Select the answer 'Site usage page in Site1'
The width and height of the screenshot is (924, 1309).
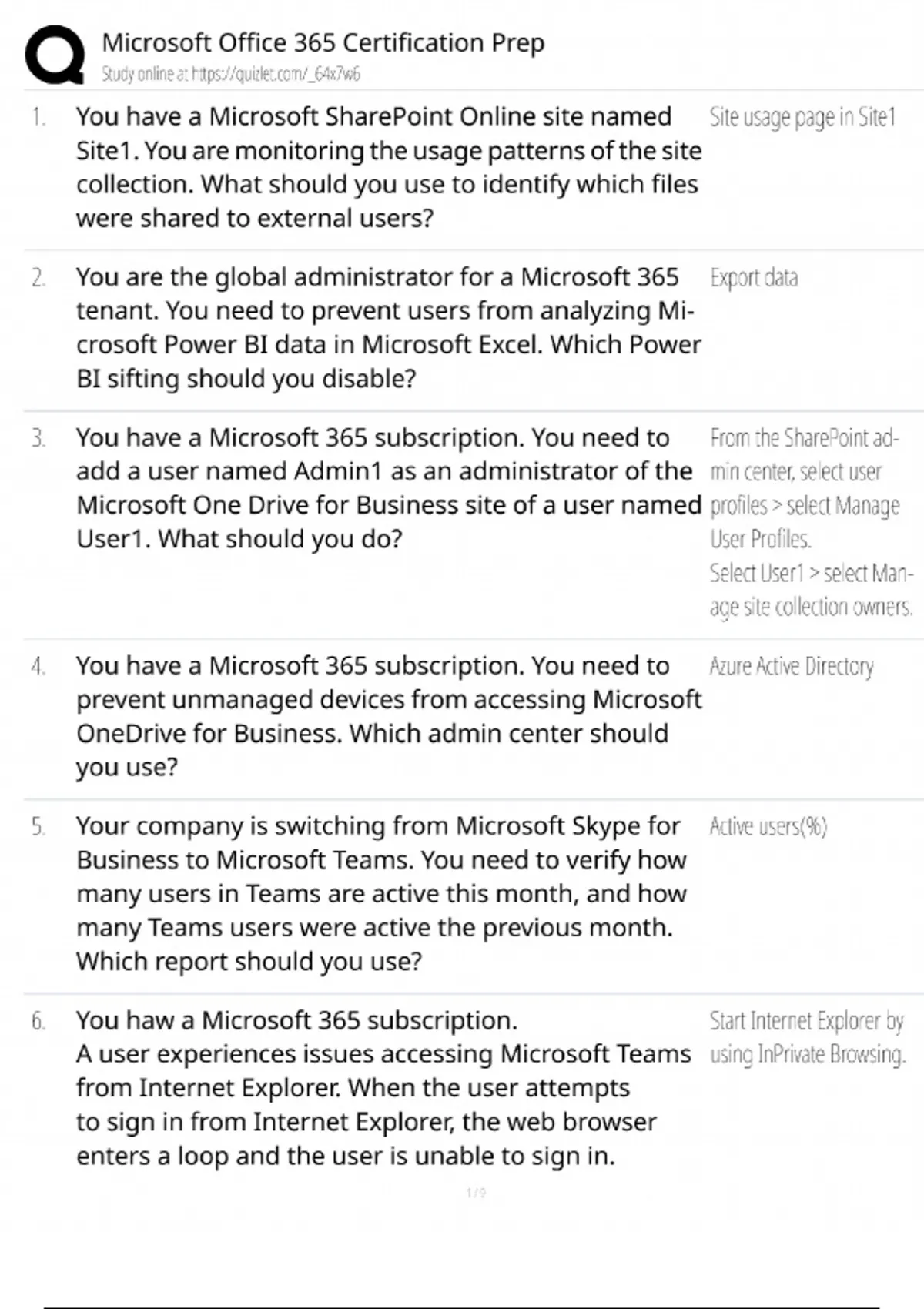[x=802, y=117]
